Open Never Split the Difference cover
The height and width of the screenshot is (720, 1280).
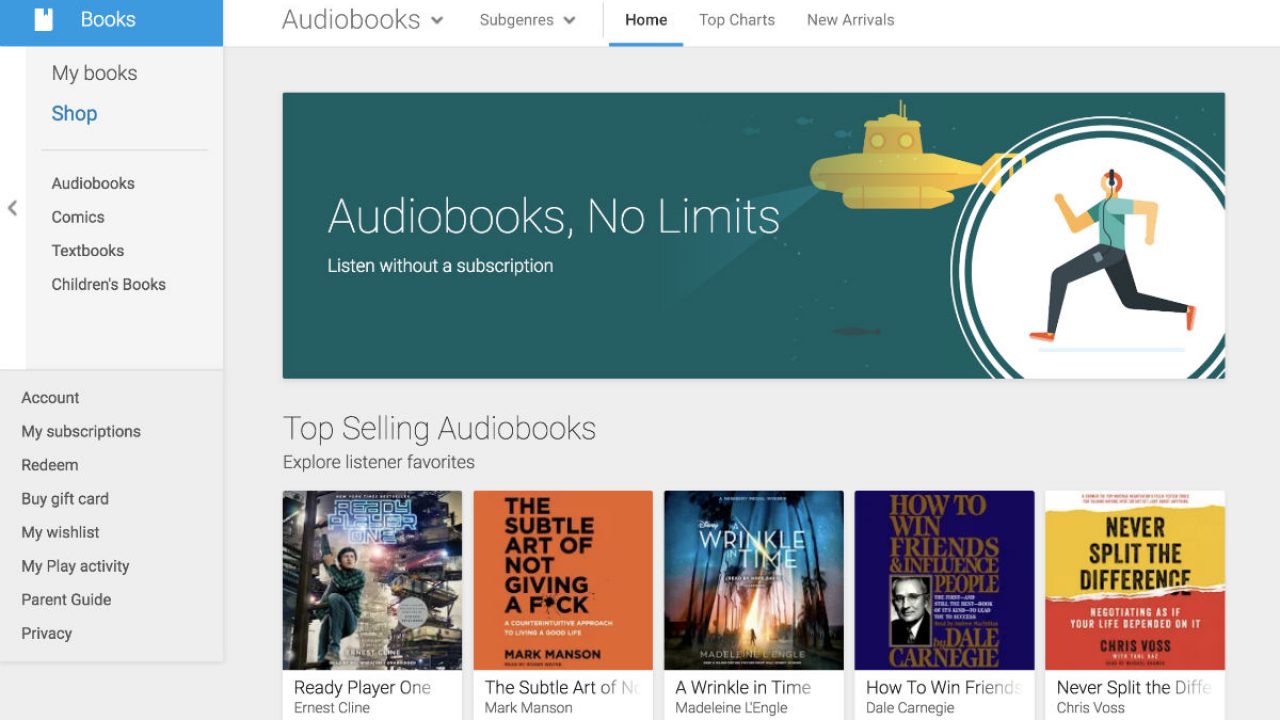click(x=1134, y=580)
